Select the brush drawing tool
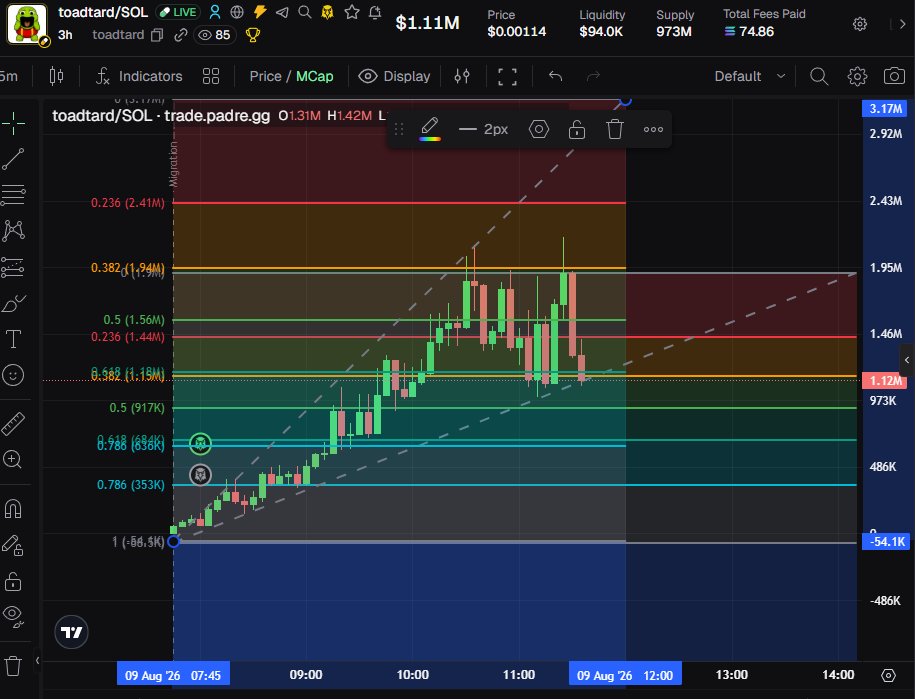 [x=13, y=303]
